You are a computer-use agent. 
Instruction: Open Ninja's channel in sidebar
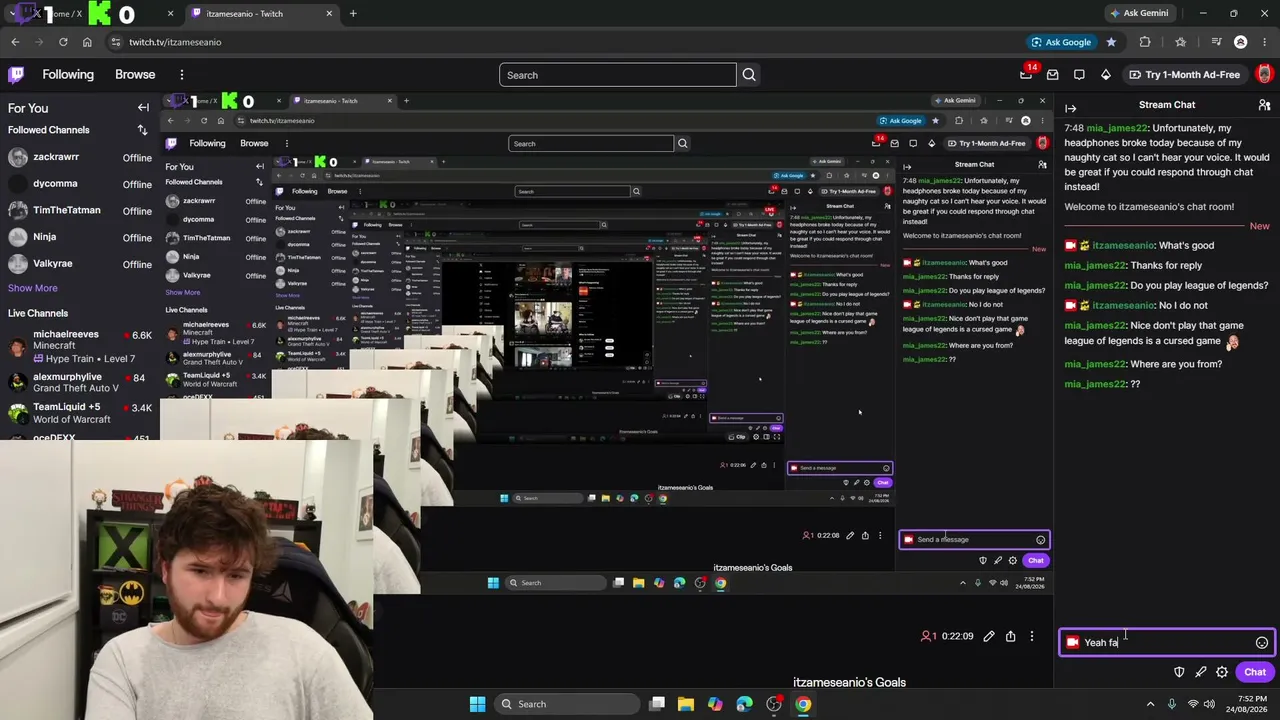coord(80,238)
